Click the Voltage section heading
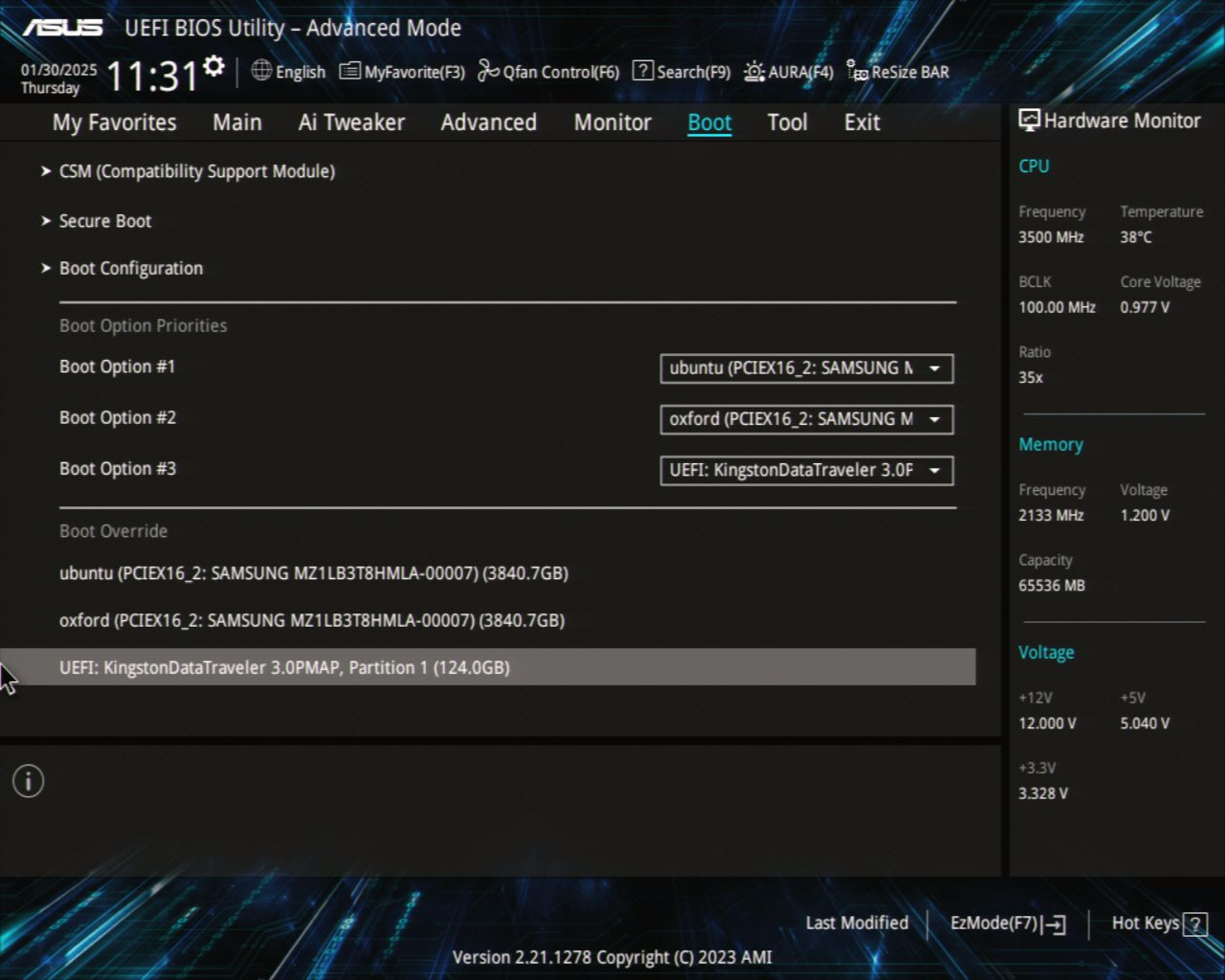Viewport: 1225px width, 980px height. [x=1046, y=653]
